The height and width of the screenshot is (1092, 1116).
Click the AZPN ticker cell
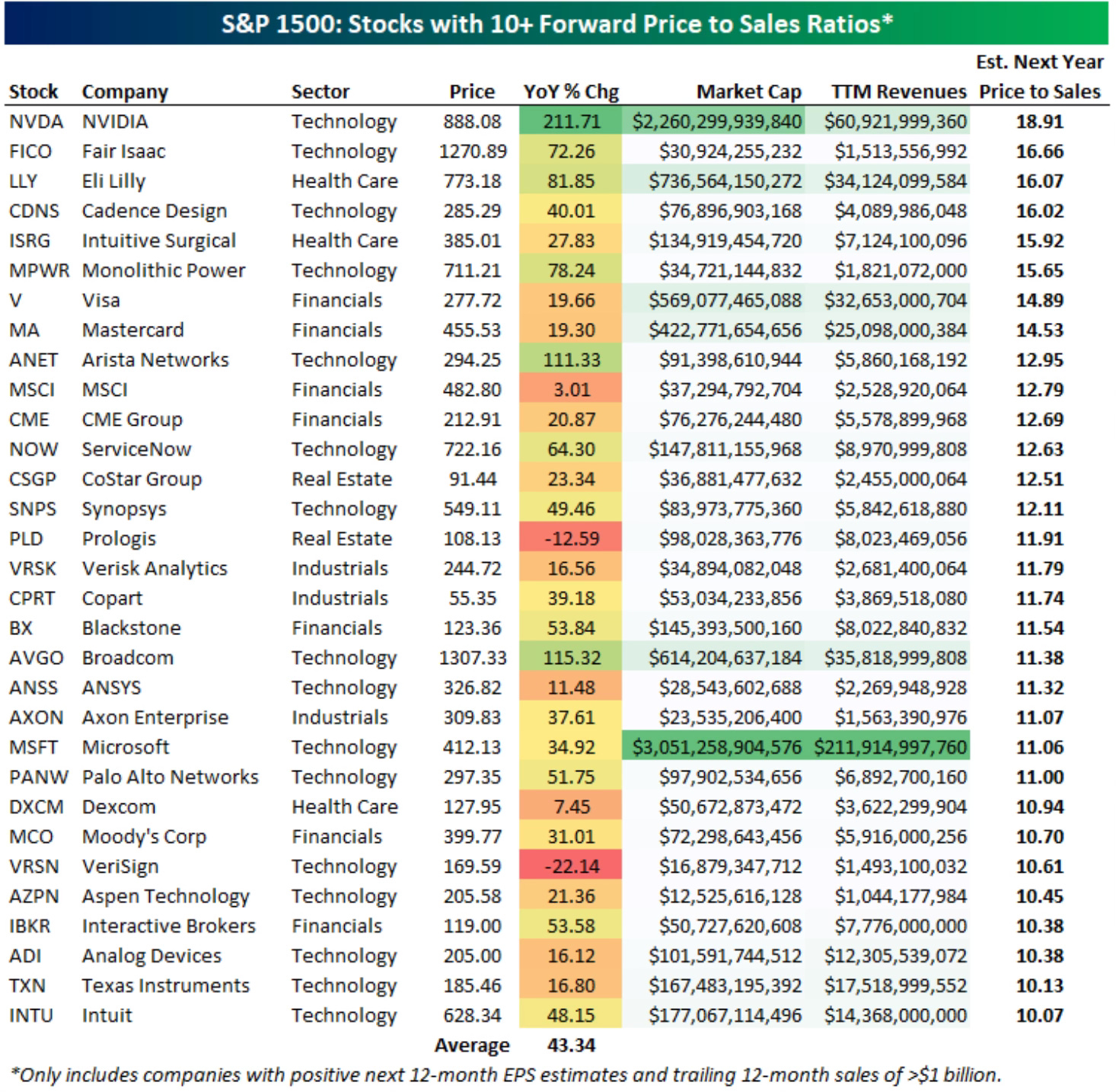[34, 896]
